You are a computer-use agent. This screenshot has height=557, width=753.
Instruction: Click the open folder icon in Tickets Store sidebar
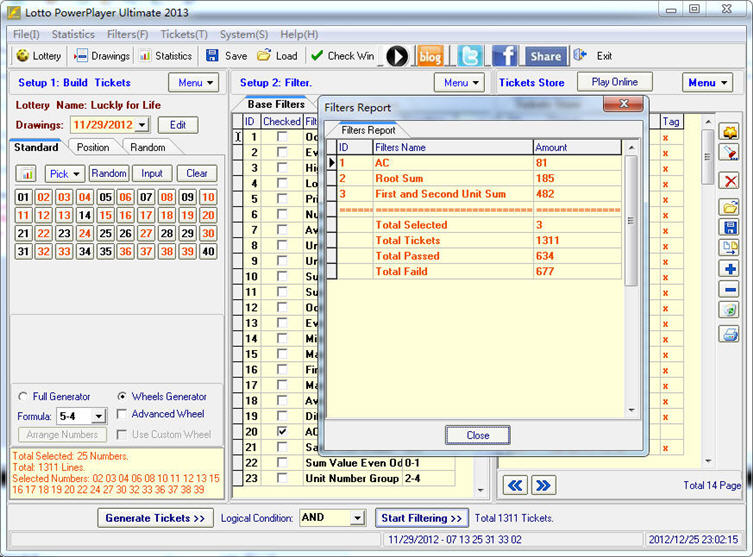click(730, 208)
